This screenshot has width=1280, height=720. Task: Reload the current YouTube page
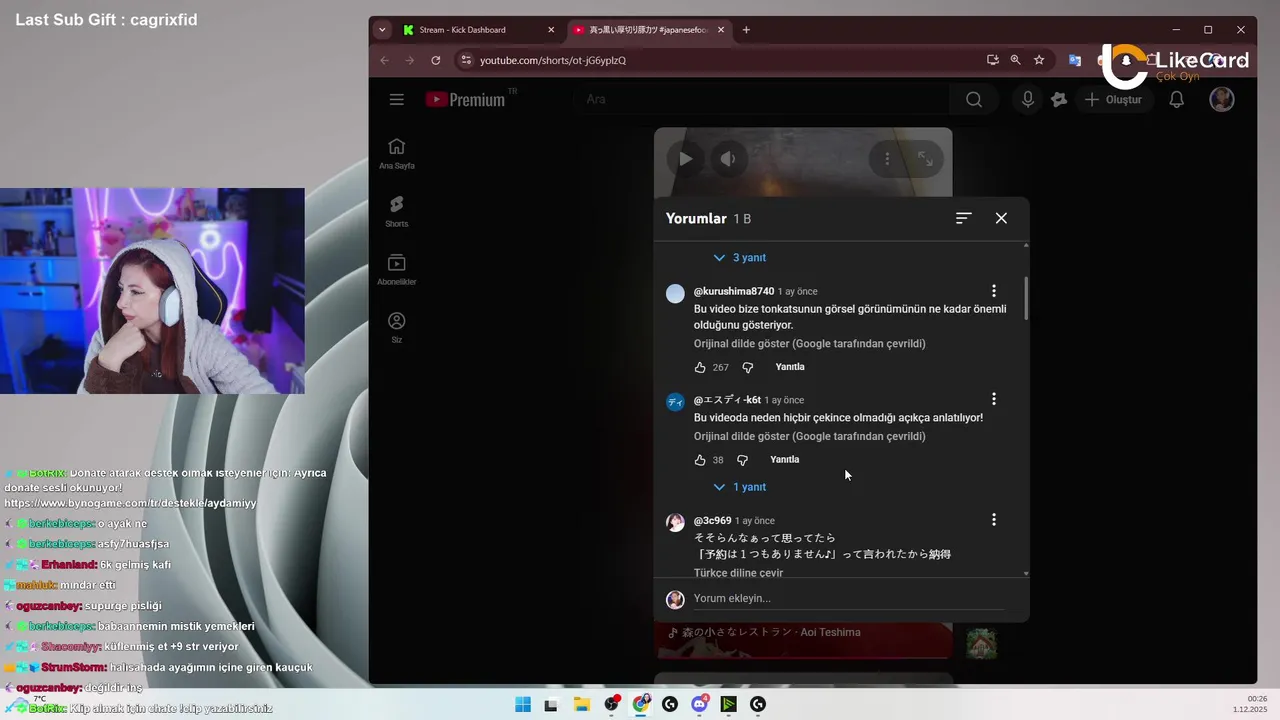point(436,60)
